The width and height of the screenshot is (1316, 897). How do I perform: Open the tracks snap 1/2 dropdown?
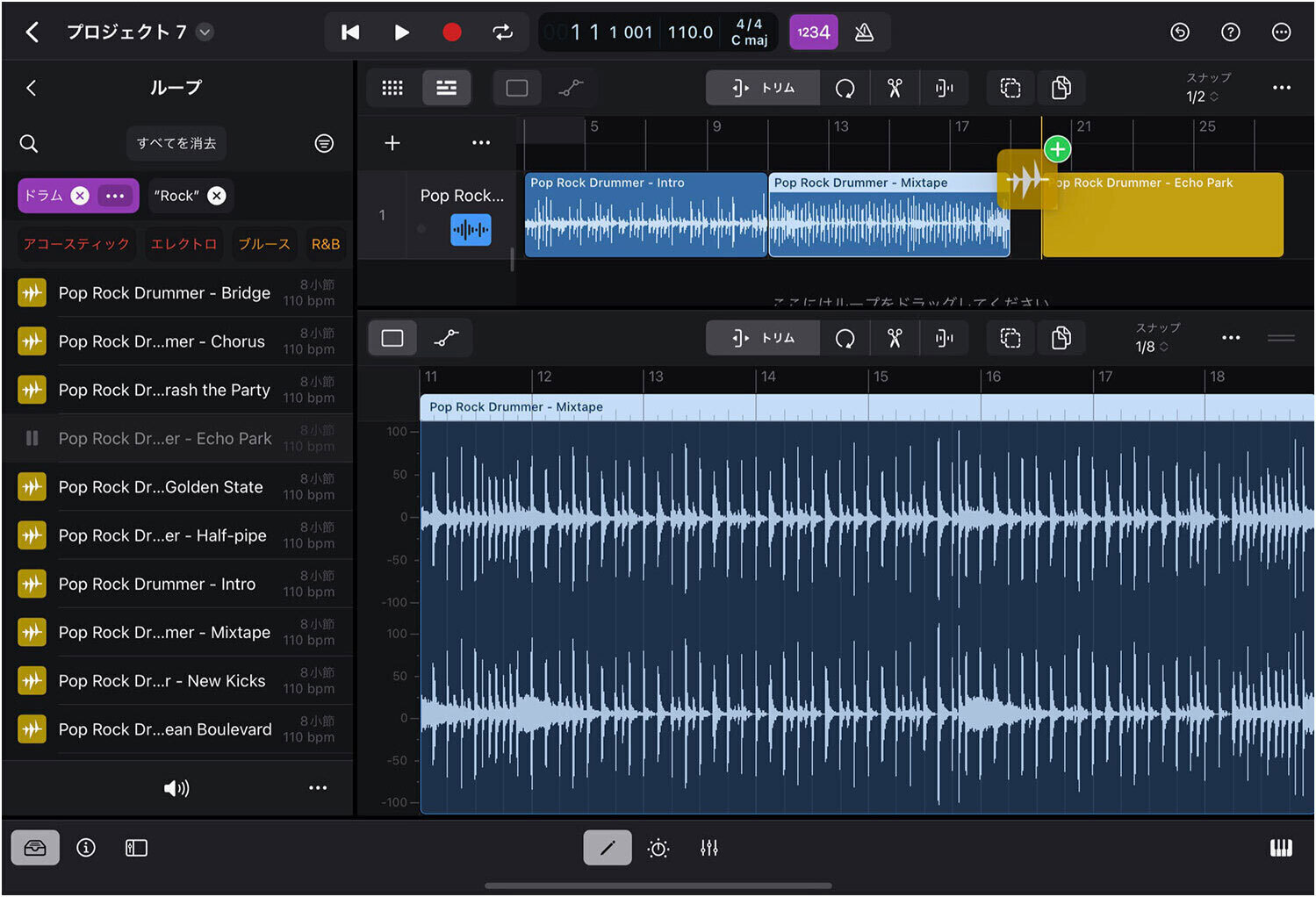(1202, 97)
